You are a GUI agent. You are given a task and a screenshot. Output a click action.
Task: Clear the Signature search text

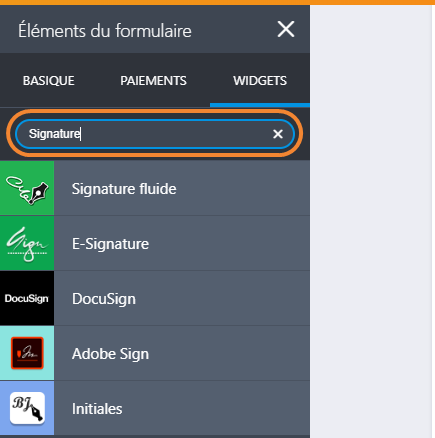tap(278, 134)
